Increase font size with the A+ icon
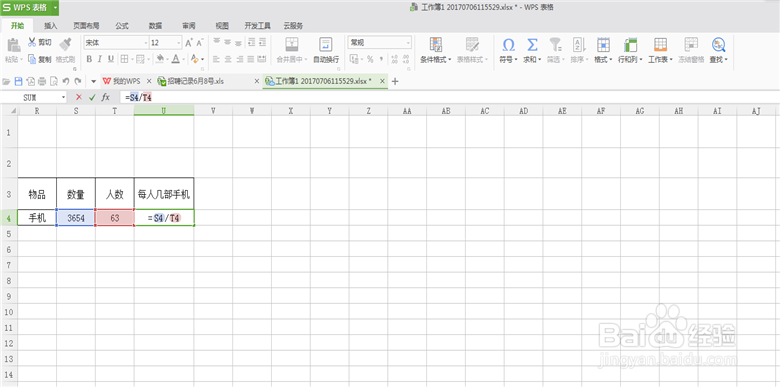Viewport: 780px width, 387px height. pyautogui.click(x=189, y=43)
